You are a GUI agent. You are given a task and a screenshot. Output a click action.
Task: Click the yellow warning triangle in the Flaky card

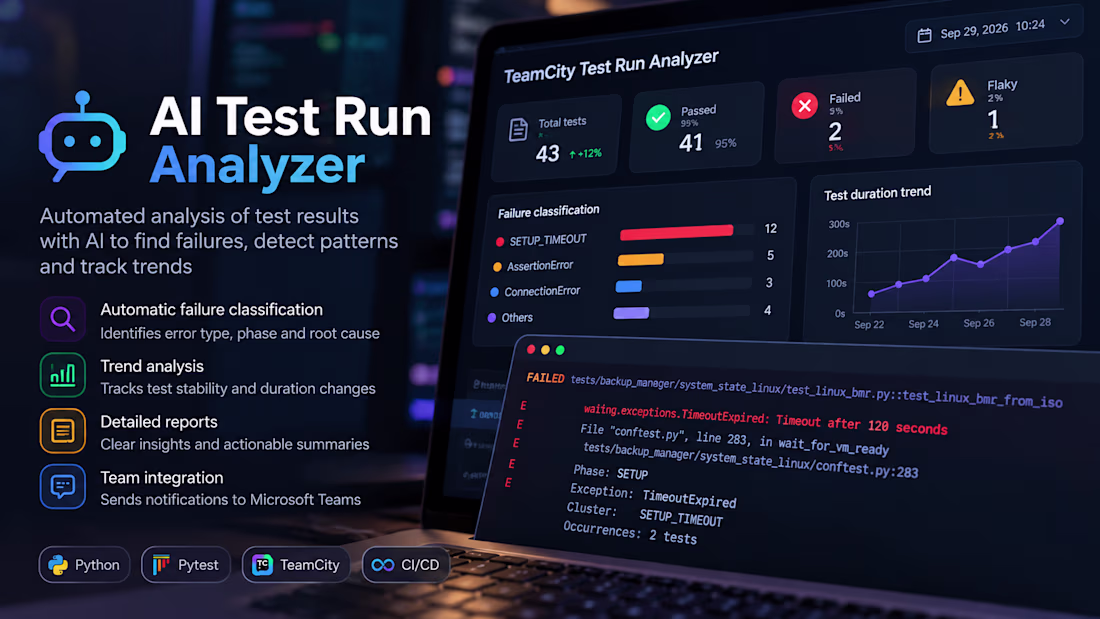click(960, 93)
